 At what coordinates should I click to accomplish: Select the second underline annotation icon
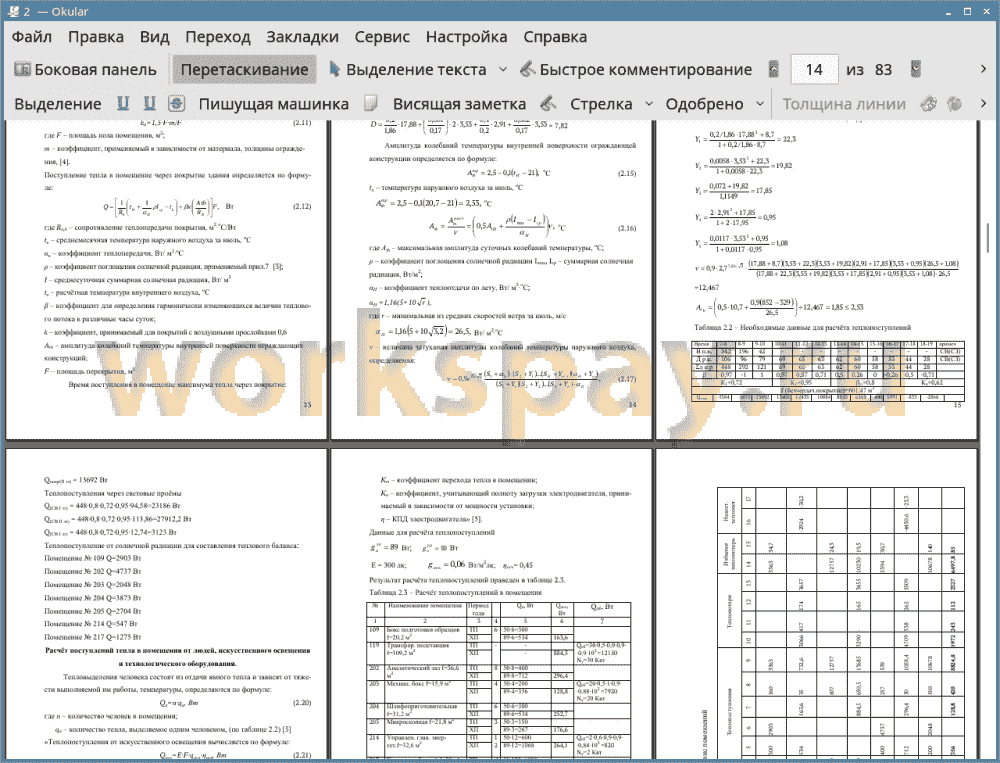149,103
